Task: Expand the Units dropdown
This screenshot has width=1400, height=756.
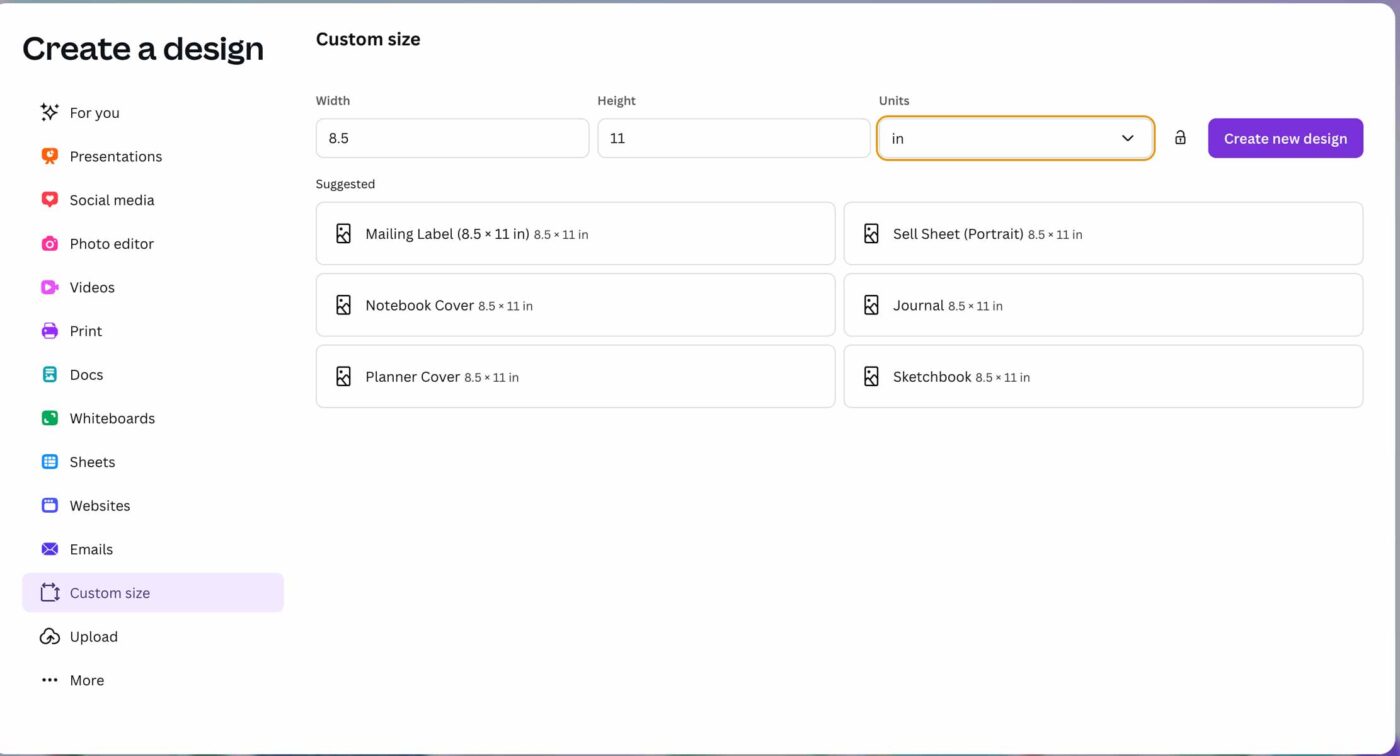Action: pyautogui.click(x=1015, y=138)
